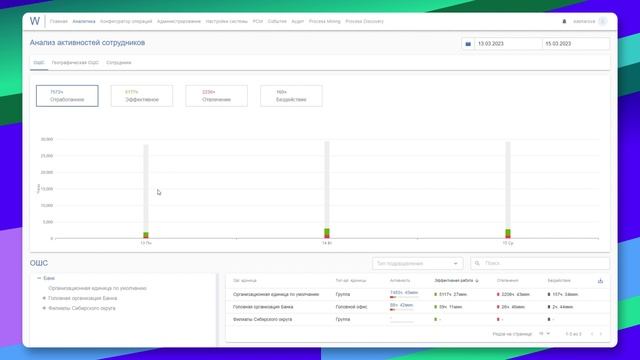Screen dimensions: 640x360
Task: Open Настройки системы in the navigation
Action: 227,21
